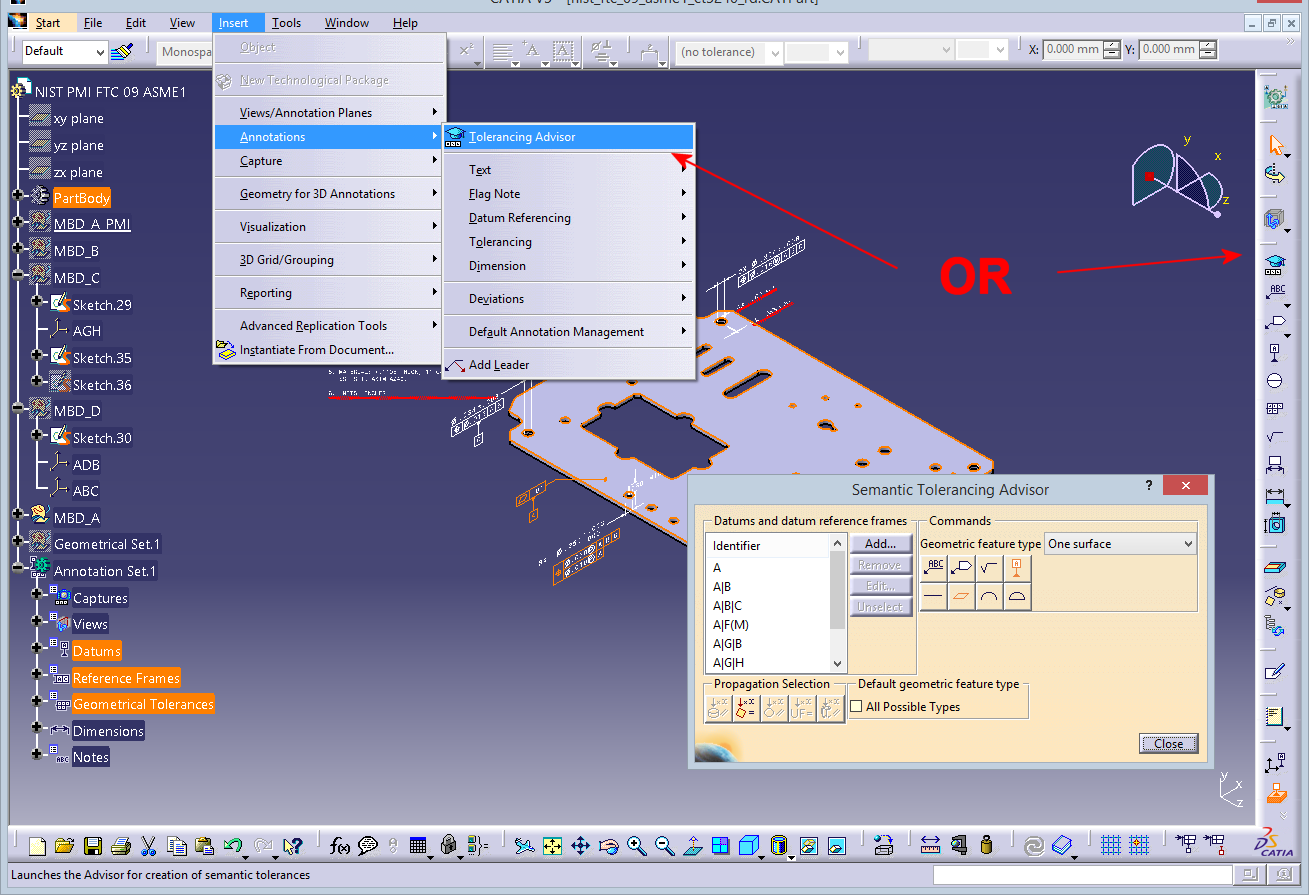This screenshot has width=1309, height=895.
Task: Activate the Rotate view tool
Action: (608, 846)
